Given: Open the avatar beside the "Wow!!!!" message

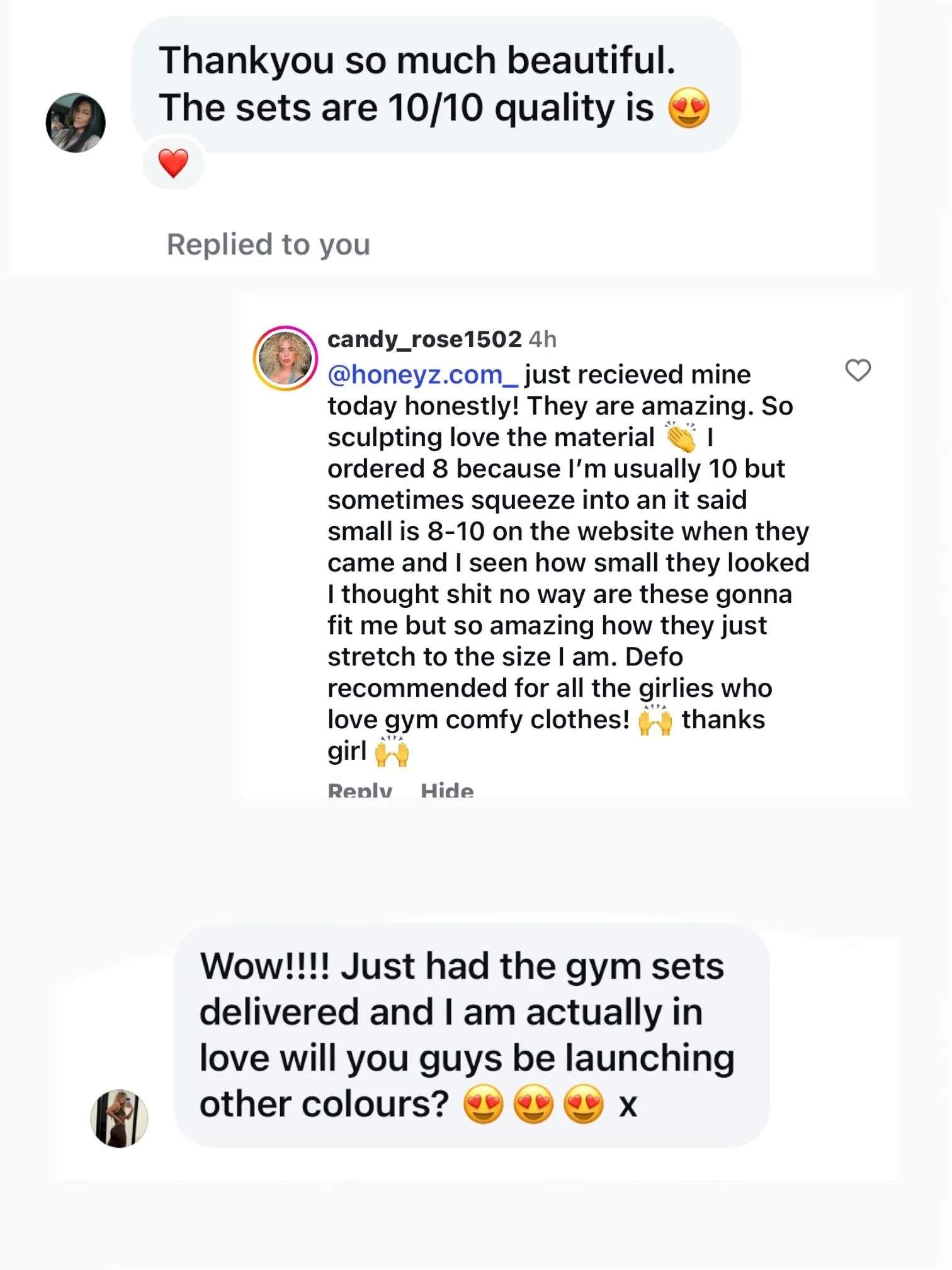Looking at the screenshot, I should (119, 1118).
